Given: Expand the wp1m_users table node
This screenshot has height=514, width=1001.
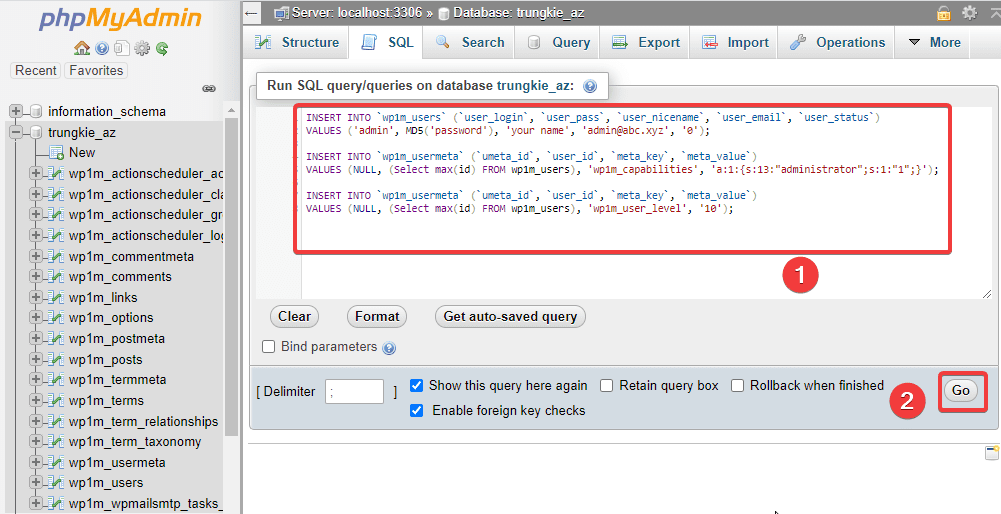Looking at the screenshot, I should (x=36, y=483).
